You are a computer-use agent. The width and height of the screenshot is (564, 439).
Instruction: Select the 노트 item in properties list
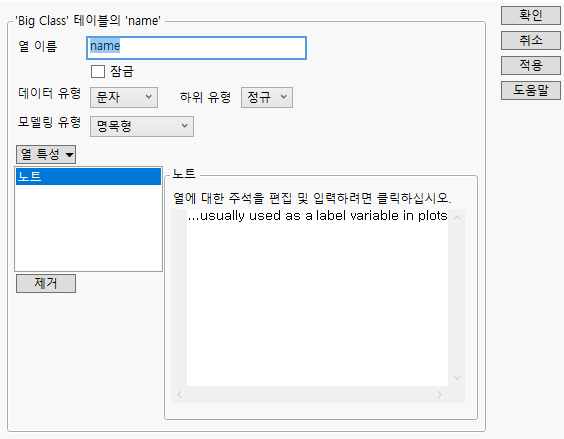88,176
